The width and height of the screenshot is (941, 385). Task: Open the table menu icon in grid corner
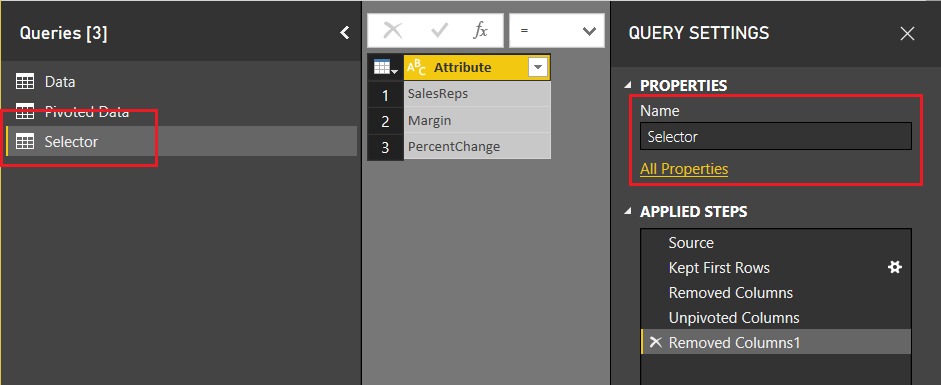(x=385, y=68)
